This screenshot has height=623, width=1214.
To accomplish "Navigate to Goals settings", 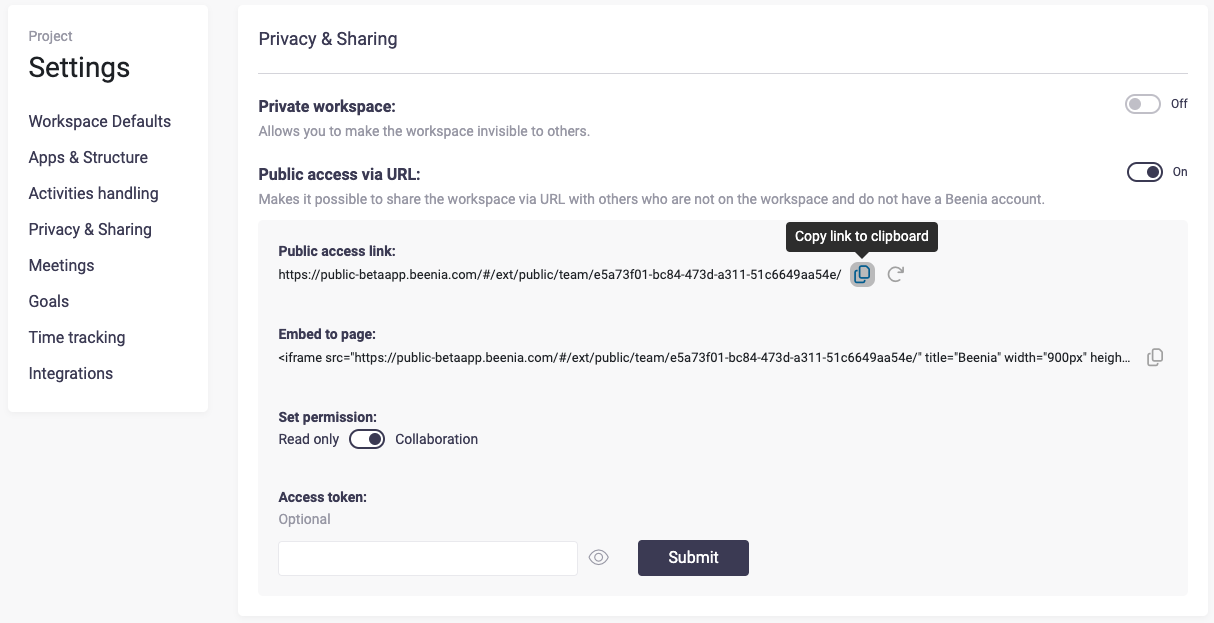I will (49, 301).
